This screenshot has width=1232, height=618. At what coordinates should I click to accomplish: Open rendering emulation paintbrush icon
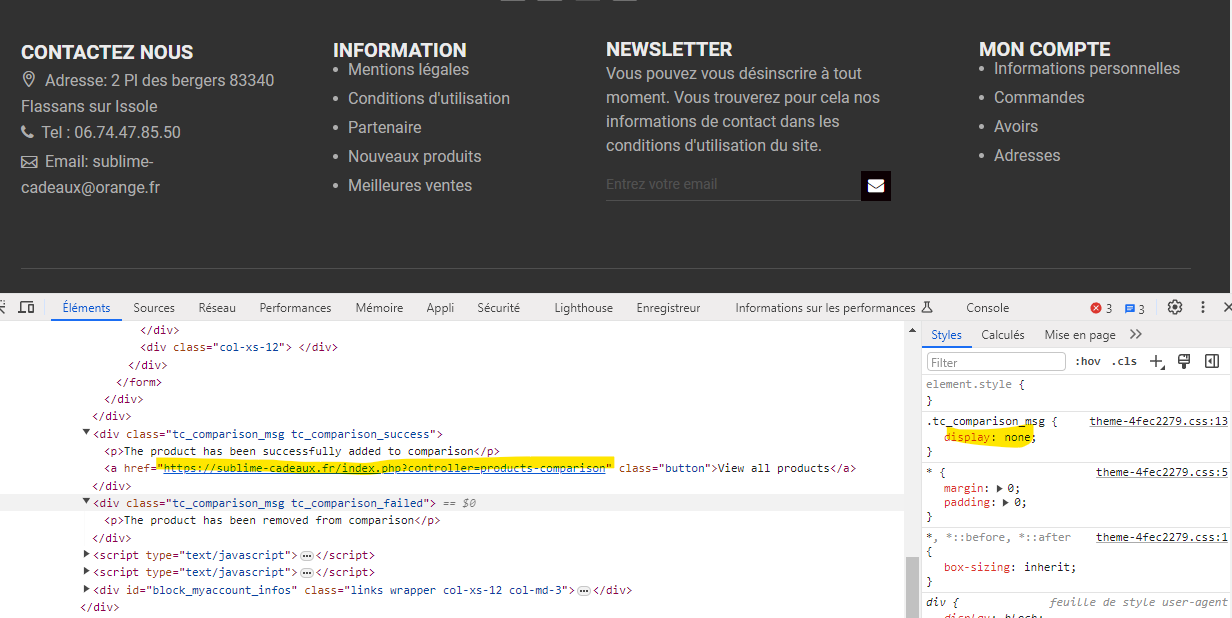point(1184,361)
